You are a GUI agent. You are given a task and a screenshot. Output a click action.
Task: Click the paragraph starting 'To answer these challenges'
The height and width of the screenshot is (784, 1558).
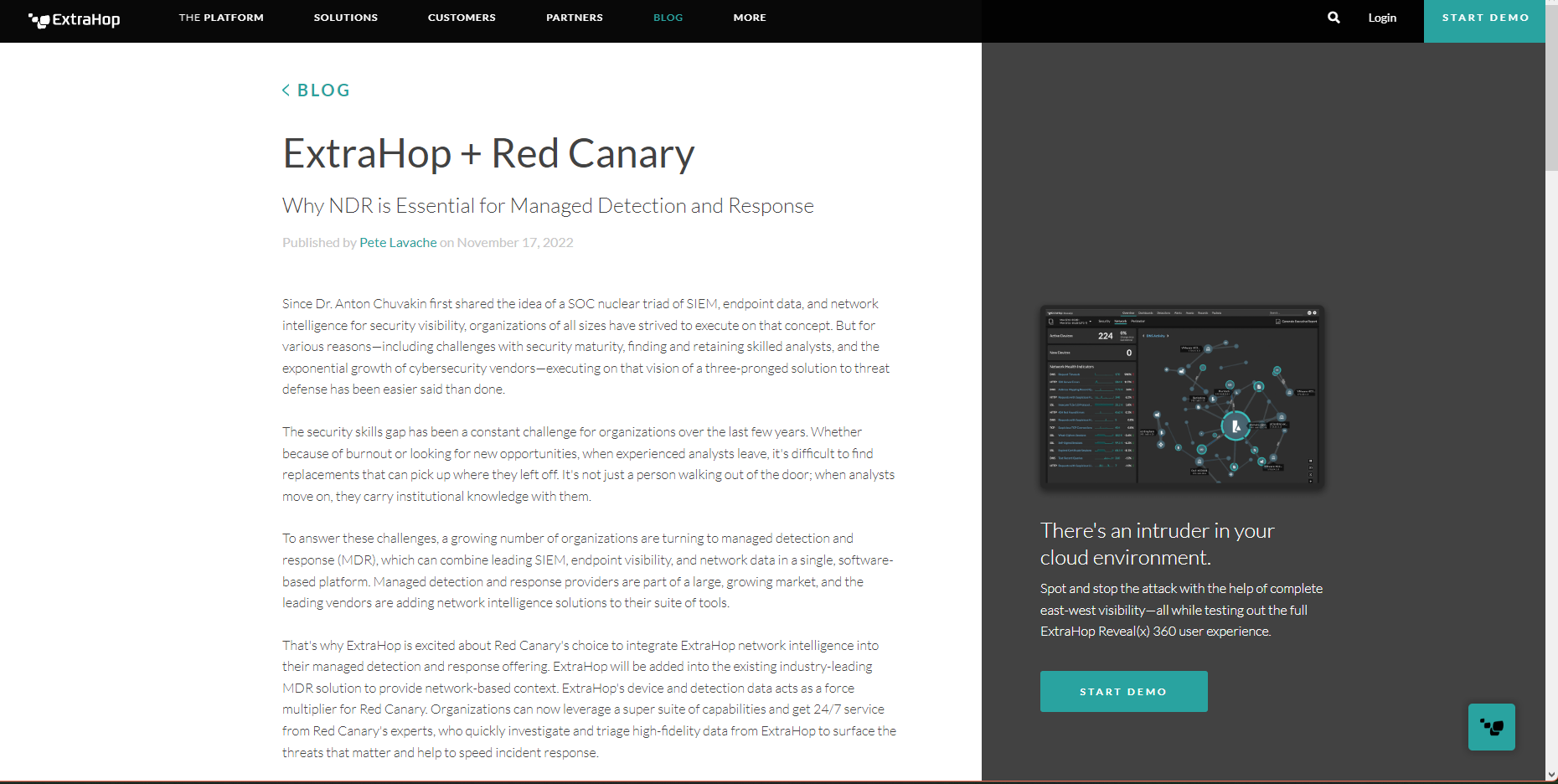tap(587, 570)
